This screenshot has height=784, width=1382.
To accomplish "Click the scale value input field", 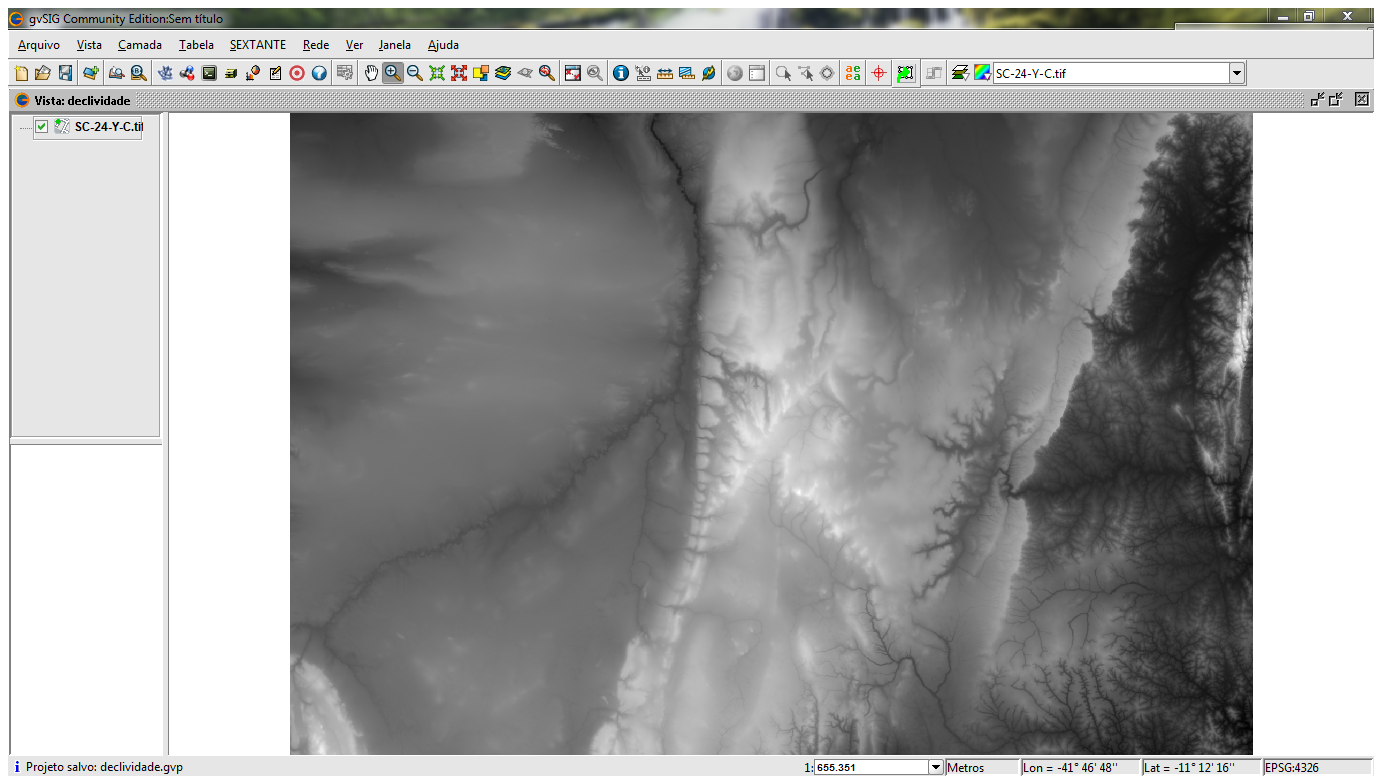I will point(870,767).
